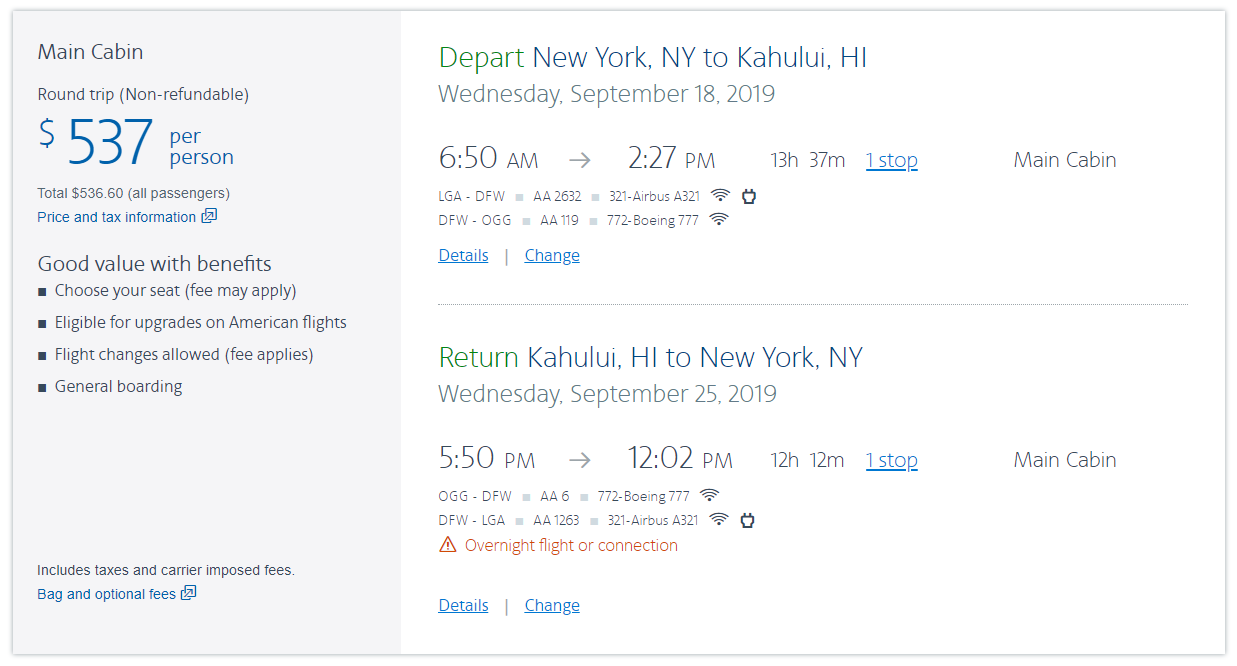Open the 1 stop link on departing flight
This screenshot has height=666, width=1237.
pyautogui.click(x=891, y=160)
